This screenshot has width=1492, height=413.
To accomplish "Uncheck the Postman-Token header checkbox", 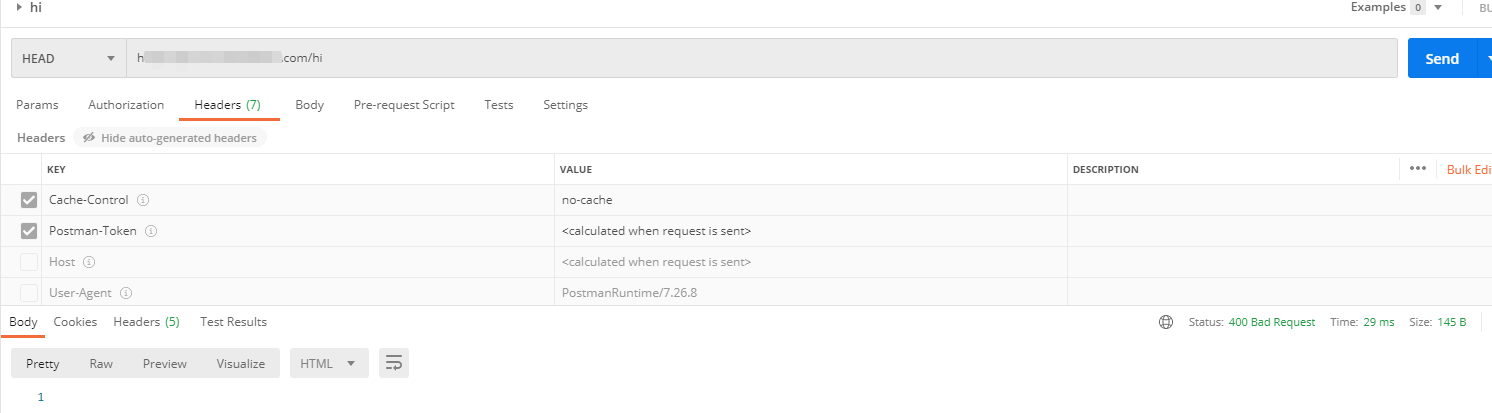I will [x=29, y=231].
